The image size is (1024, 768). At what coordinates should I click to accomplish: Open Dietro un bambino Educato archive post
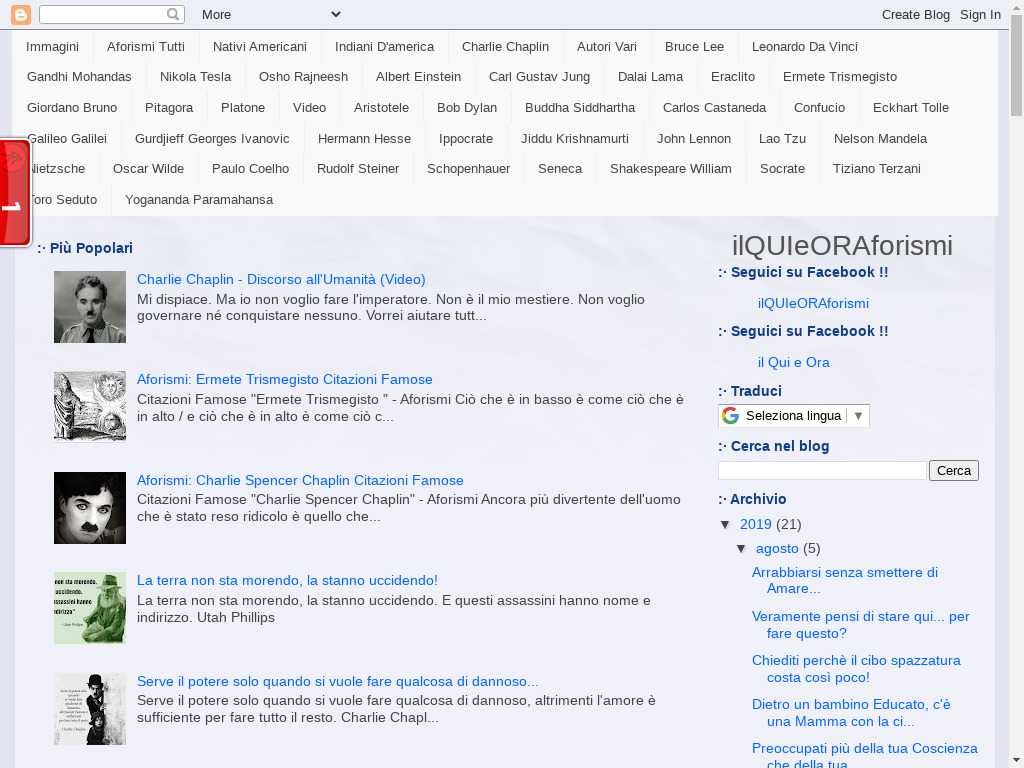(851, 712)
